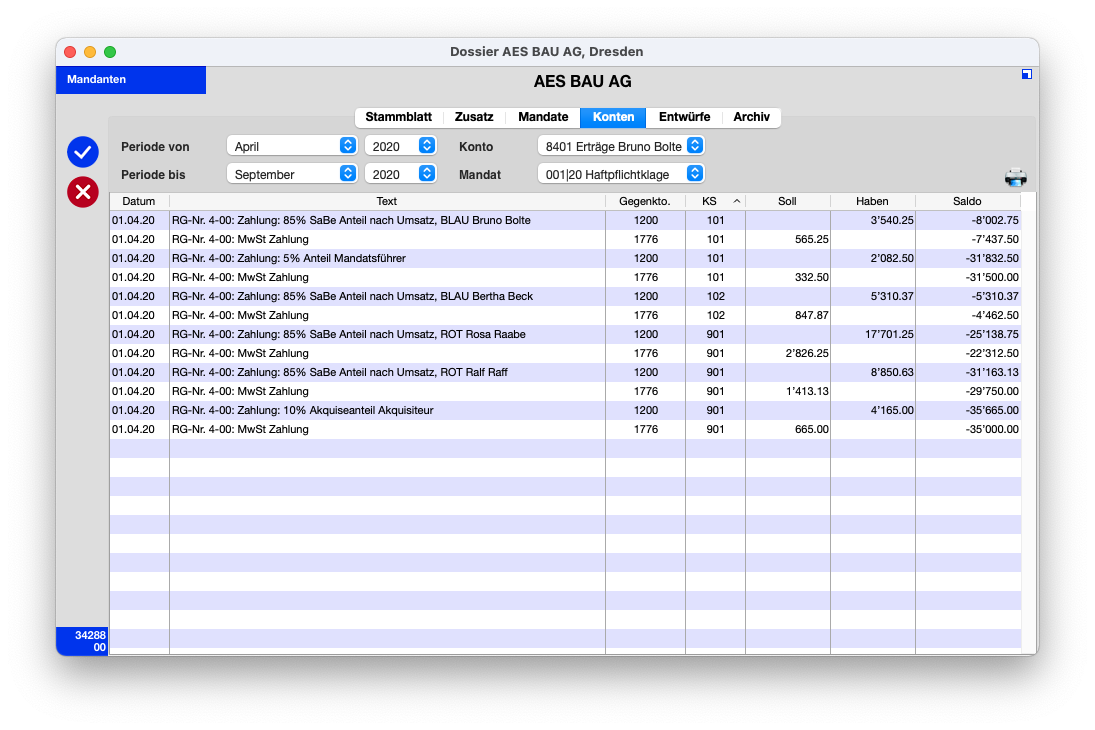
Task: Maximize the window with the green button
Action: 110,52
